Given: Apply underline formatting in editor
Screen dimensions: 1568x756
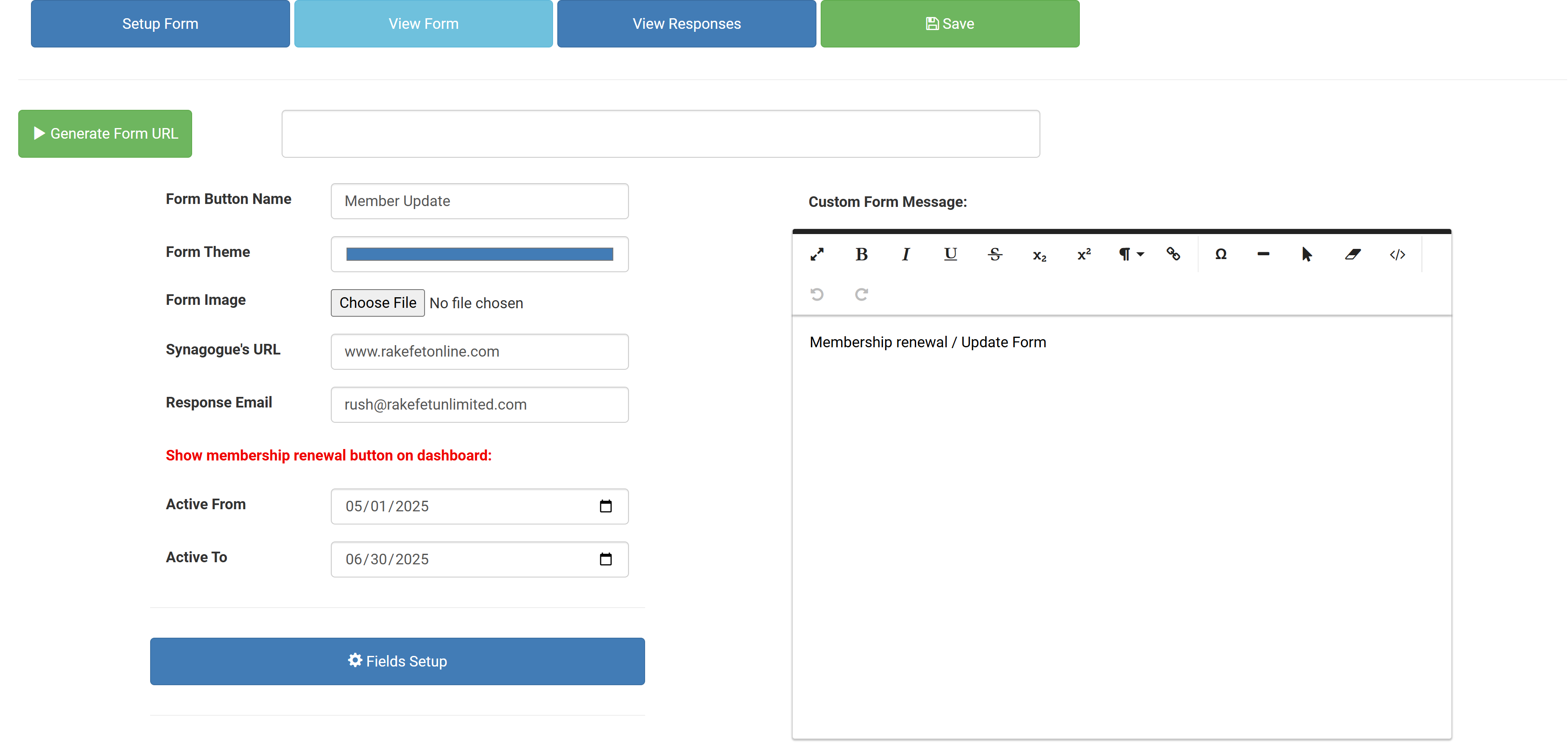Looking at the screenshot, I should click(950, 254).
